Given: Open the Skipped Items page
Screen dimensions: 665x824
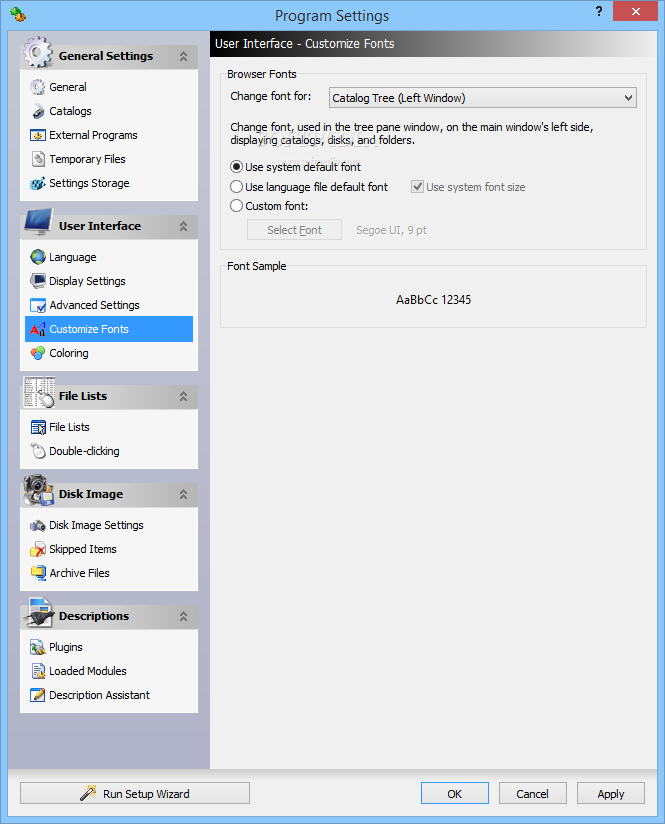Looking at the screenshot, I should coord(109,549).
